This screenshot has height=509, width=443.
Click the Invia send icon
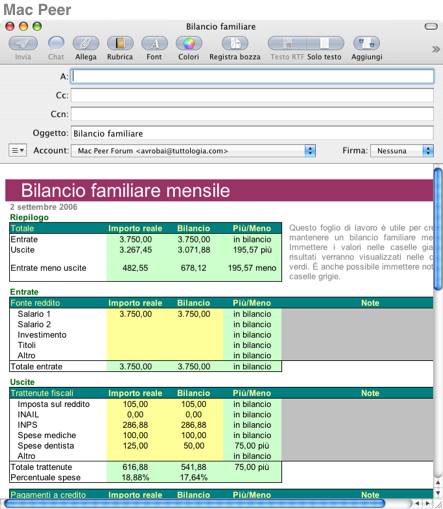(x=23, y=43)
